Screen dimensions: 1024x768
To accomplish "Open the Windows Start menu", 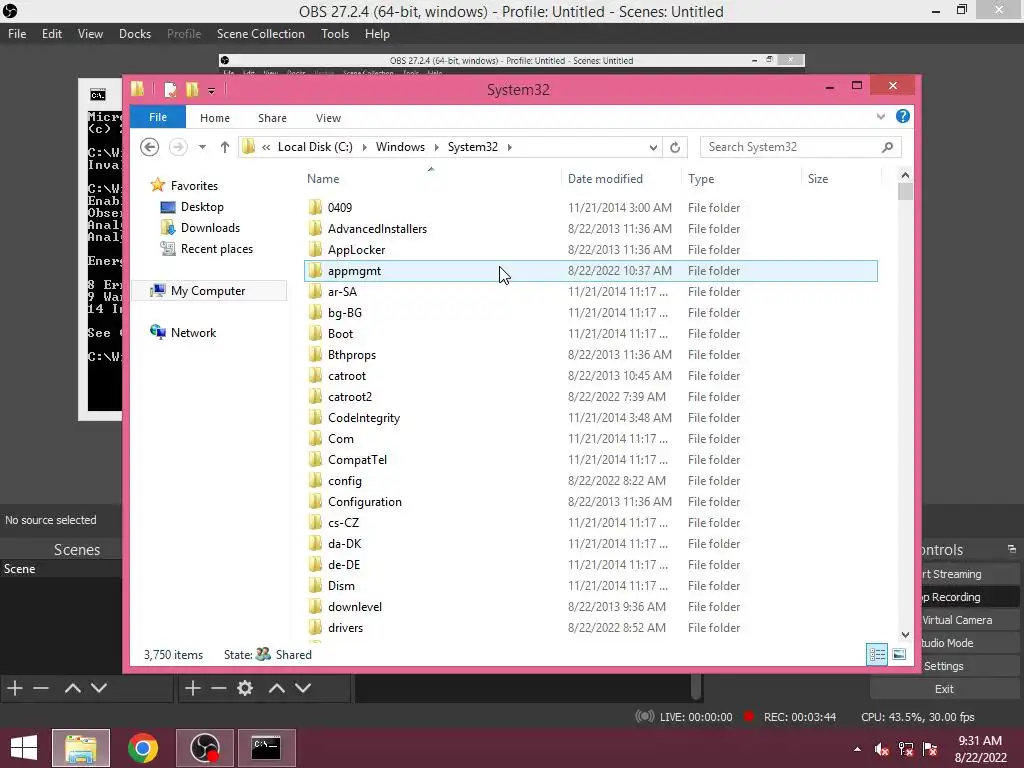I will 24,748.
